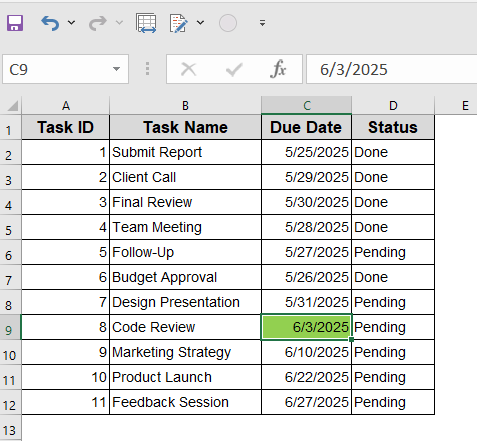Click the gray circle toolbar icon

[x=228, y=23]
